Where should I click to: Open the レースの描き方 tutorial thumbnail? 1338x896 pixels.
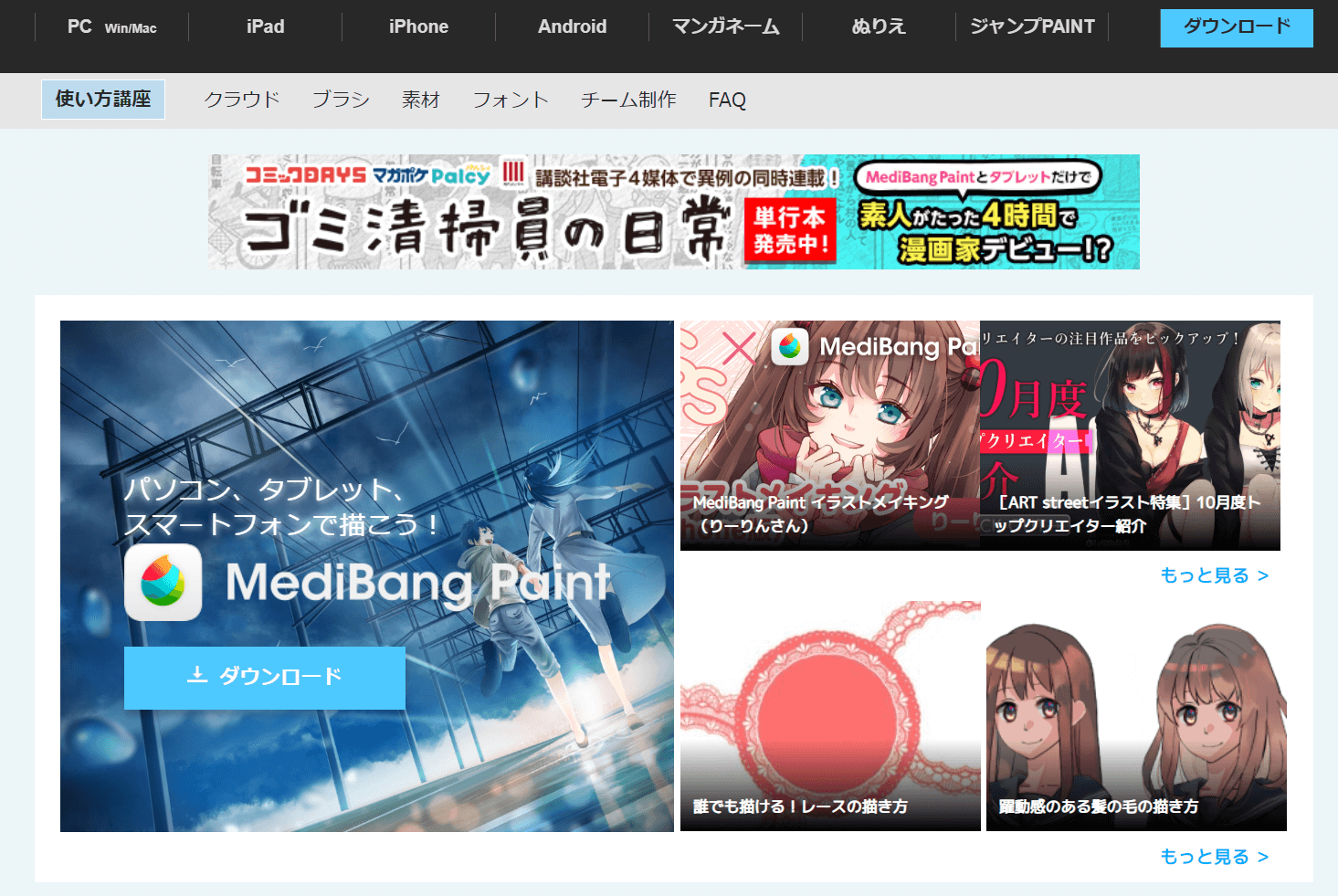click(830, 716)
